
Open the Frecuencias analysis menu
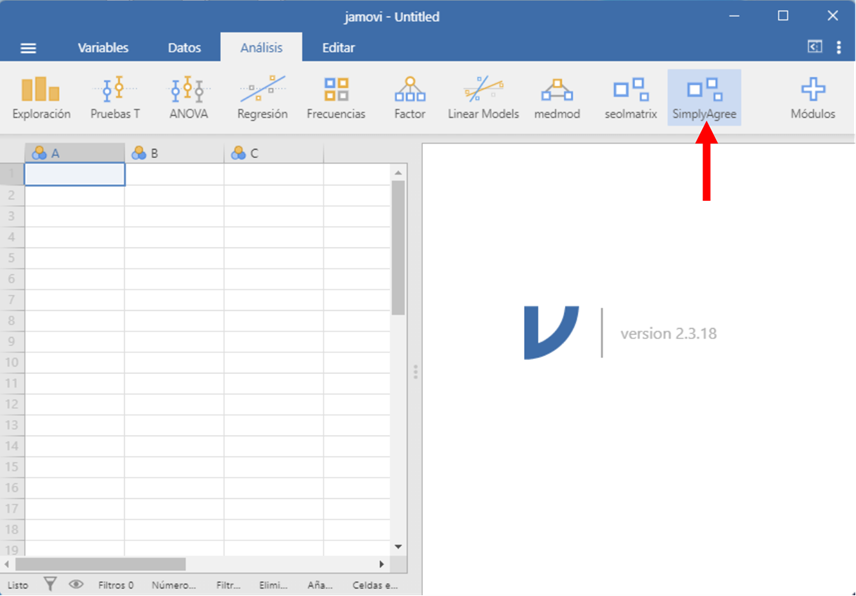point(336,98)
